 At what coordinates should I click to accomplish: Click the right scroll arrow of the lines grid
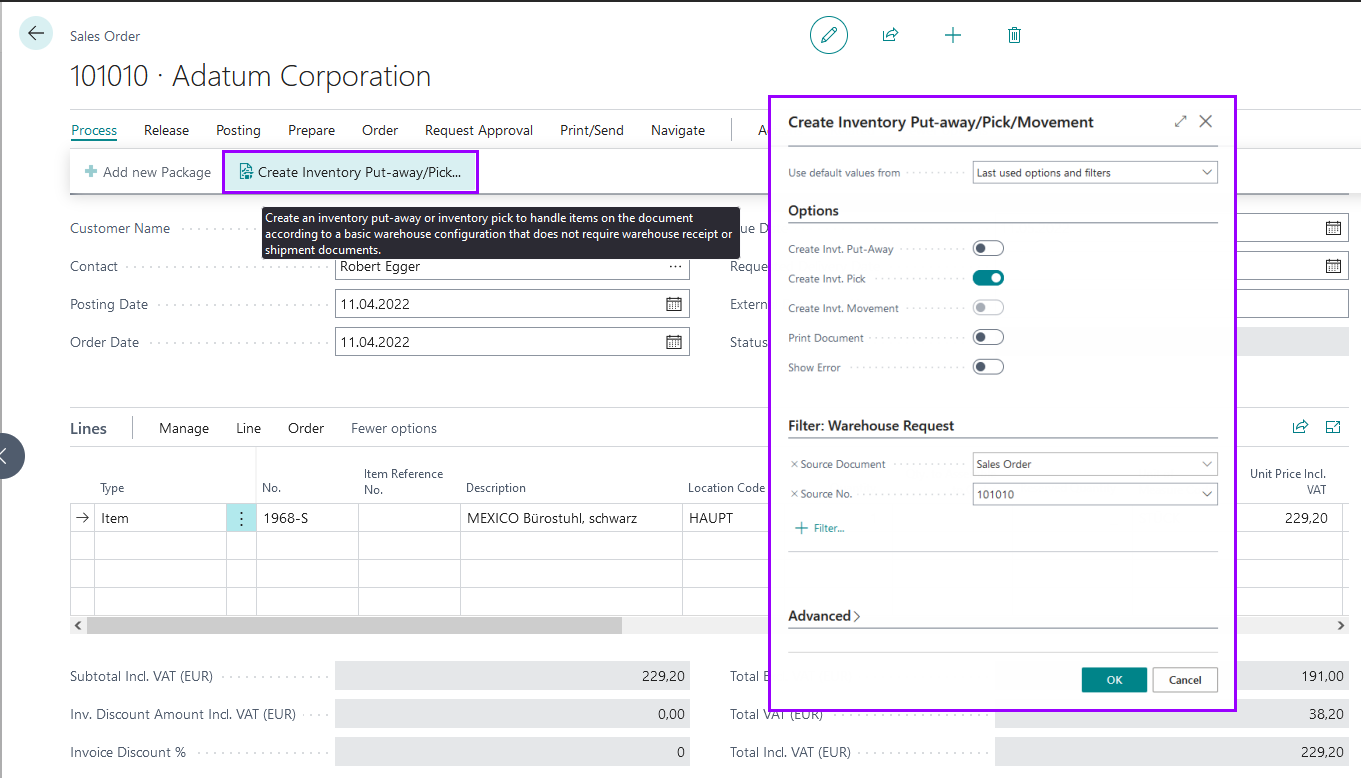(x=1341, y=625)
